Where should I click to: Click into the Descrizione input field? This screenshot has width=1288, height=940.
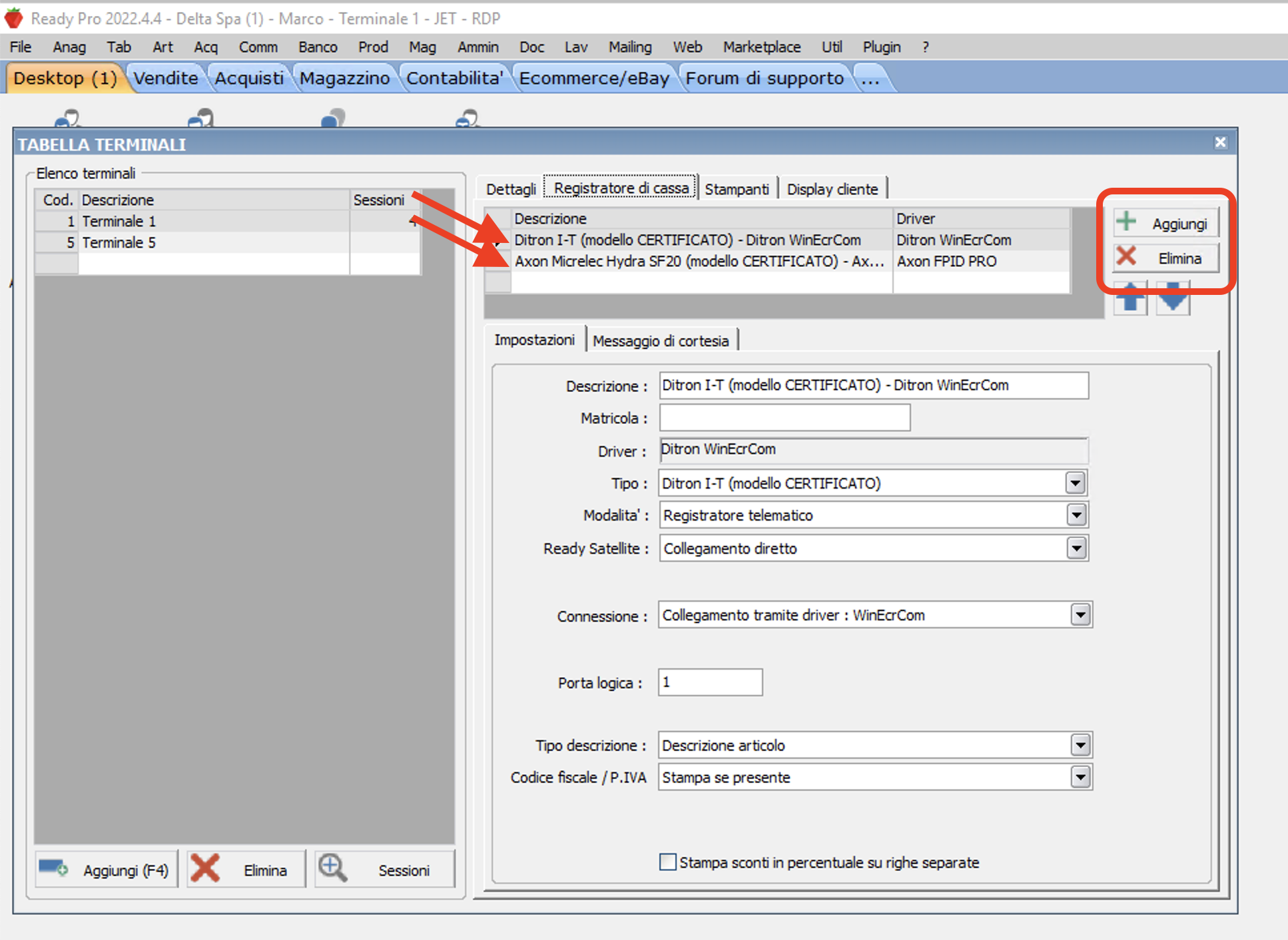click(874, 385)
